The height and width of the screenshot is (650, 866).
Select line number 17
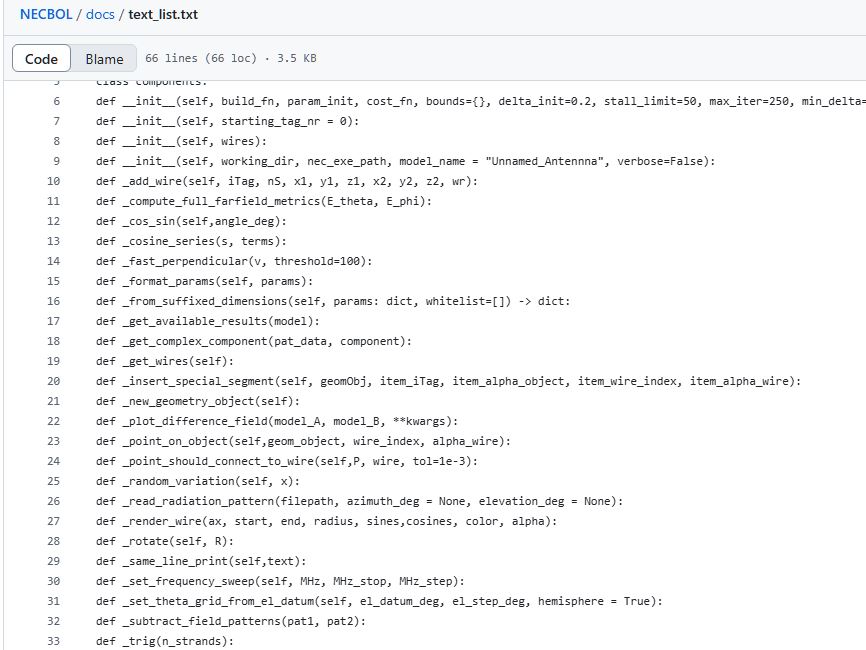[54, 321]
